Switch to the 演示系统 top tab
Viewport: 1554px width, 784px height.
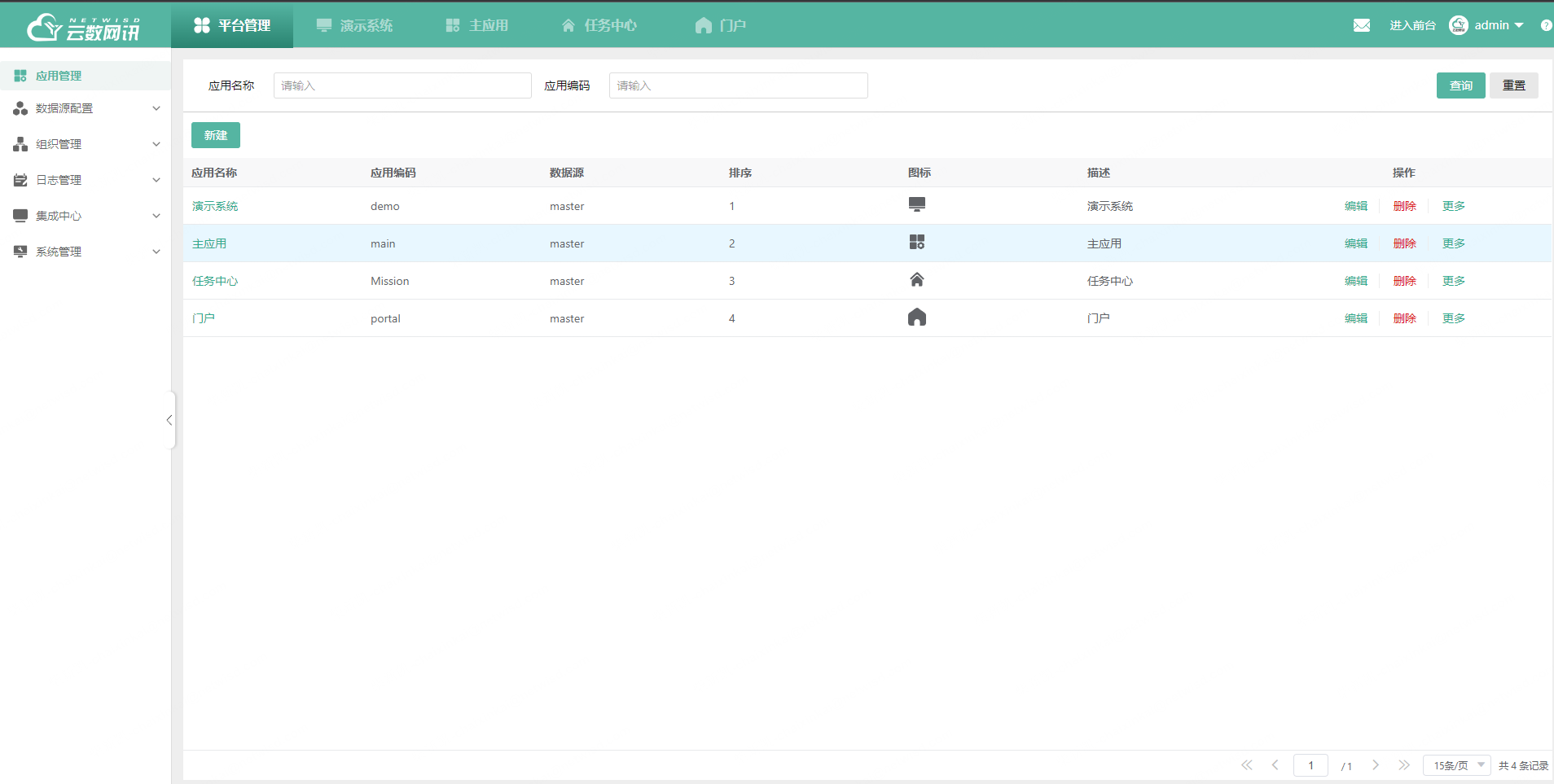click(x=354, y=25)
